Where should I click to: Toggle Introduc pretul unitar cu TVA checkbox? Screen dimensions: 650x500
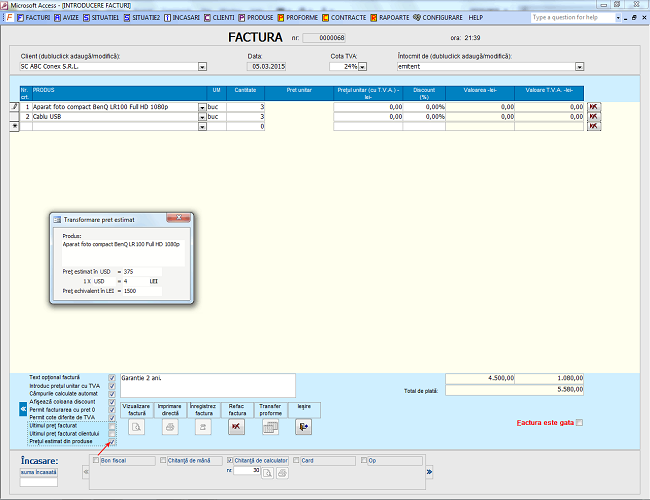pos(112,386)
